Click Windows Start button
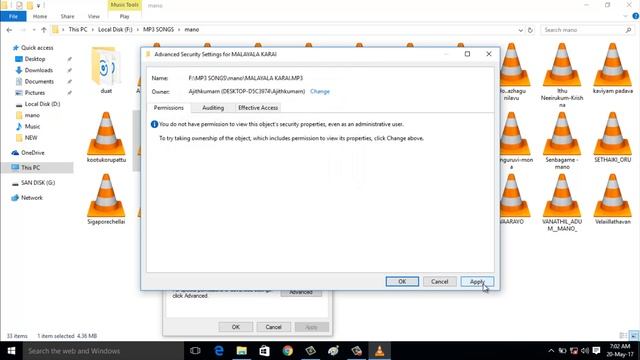 coord(11,351)
